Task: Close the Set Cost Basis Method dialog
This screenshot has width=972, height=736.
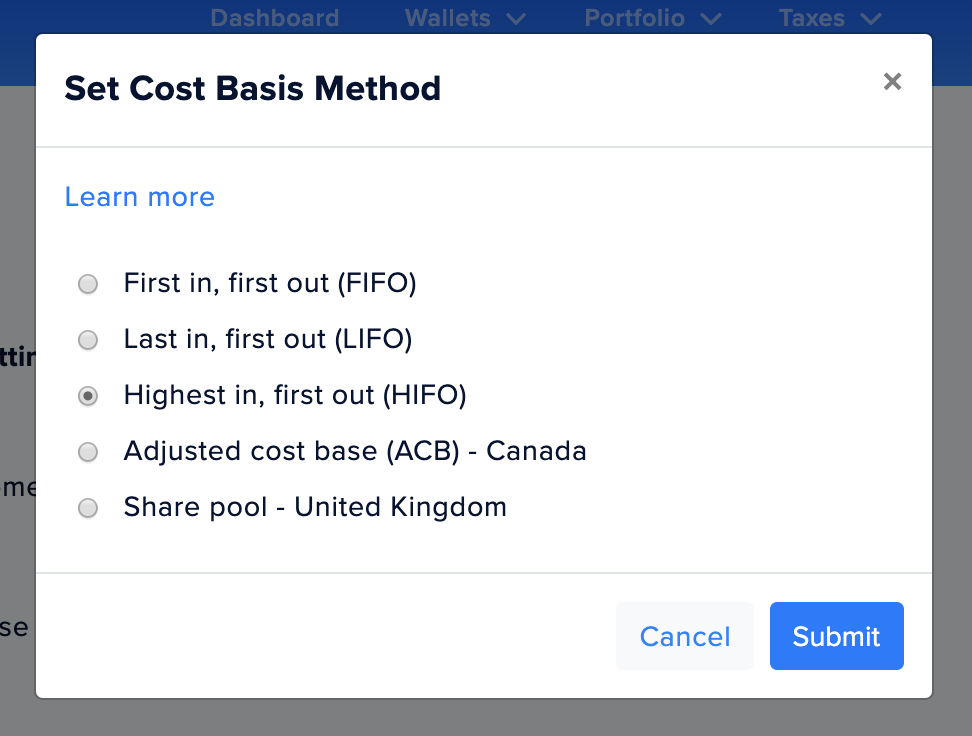Action: click(x=892, y=82)
